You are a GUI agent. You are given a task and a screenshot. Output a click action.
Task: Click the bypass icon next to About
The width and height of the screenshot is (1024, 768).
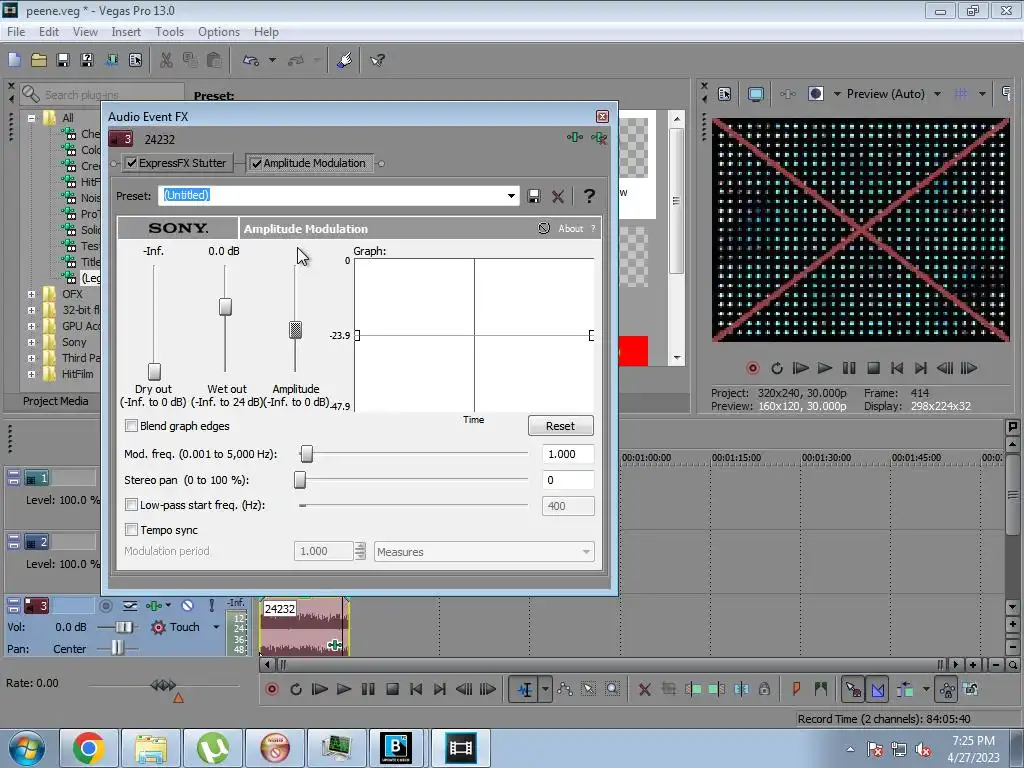544,228
